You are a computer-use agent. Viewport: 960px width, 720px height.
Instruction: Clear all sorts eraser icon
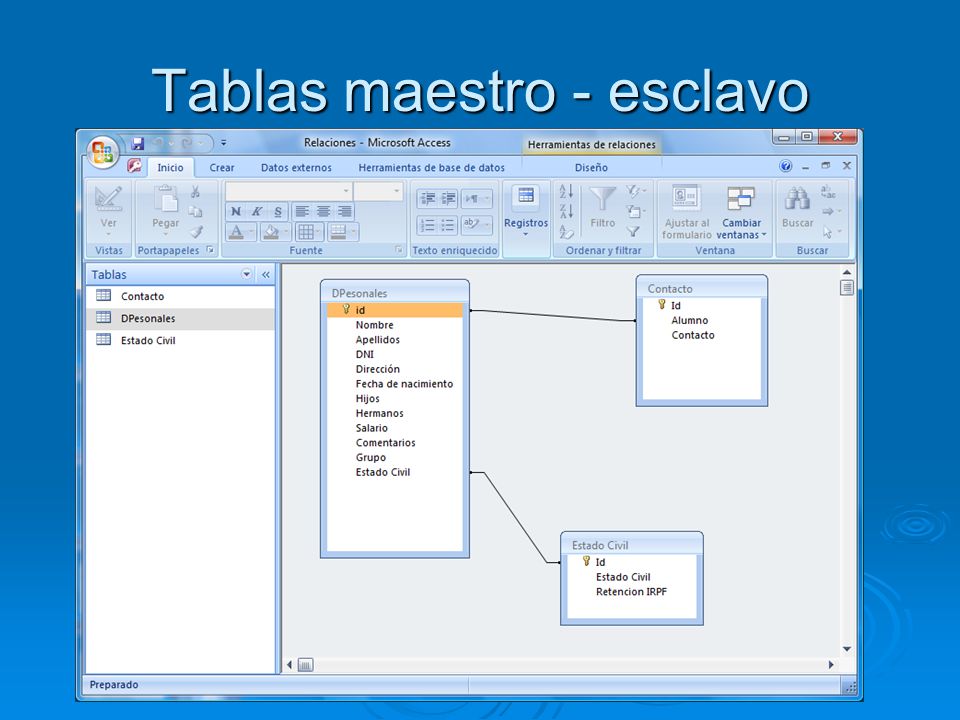(566, 232)
